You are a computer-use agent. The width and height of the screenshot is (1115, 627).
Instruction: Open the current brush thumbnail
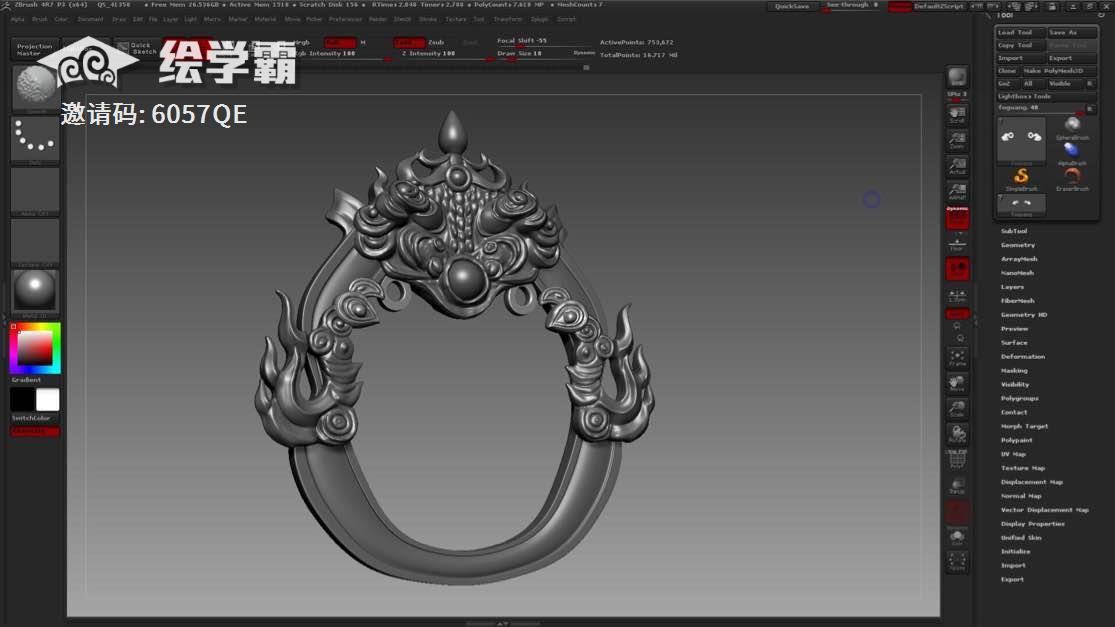pyautogui.click(x=35, y=89)
